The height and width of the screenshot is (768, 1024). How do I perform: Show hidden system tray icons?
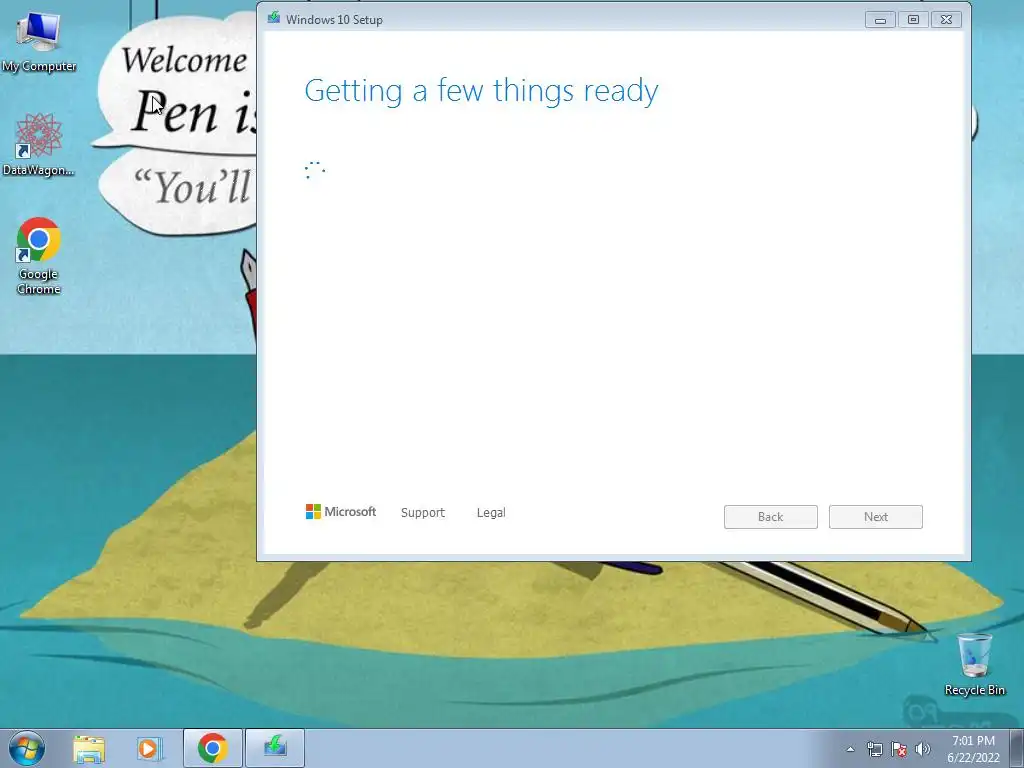click(850, 749)
